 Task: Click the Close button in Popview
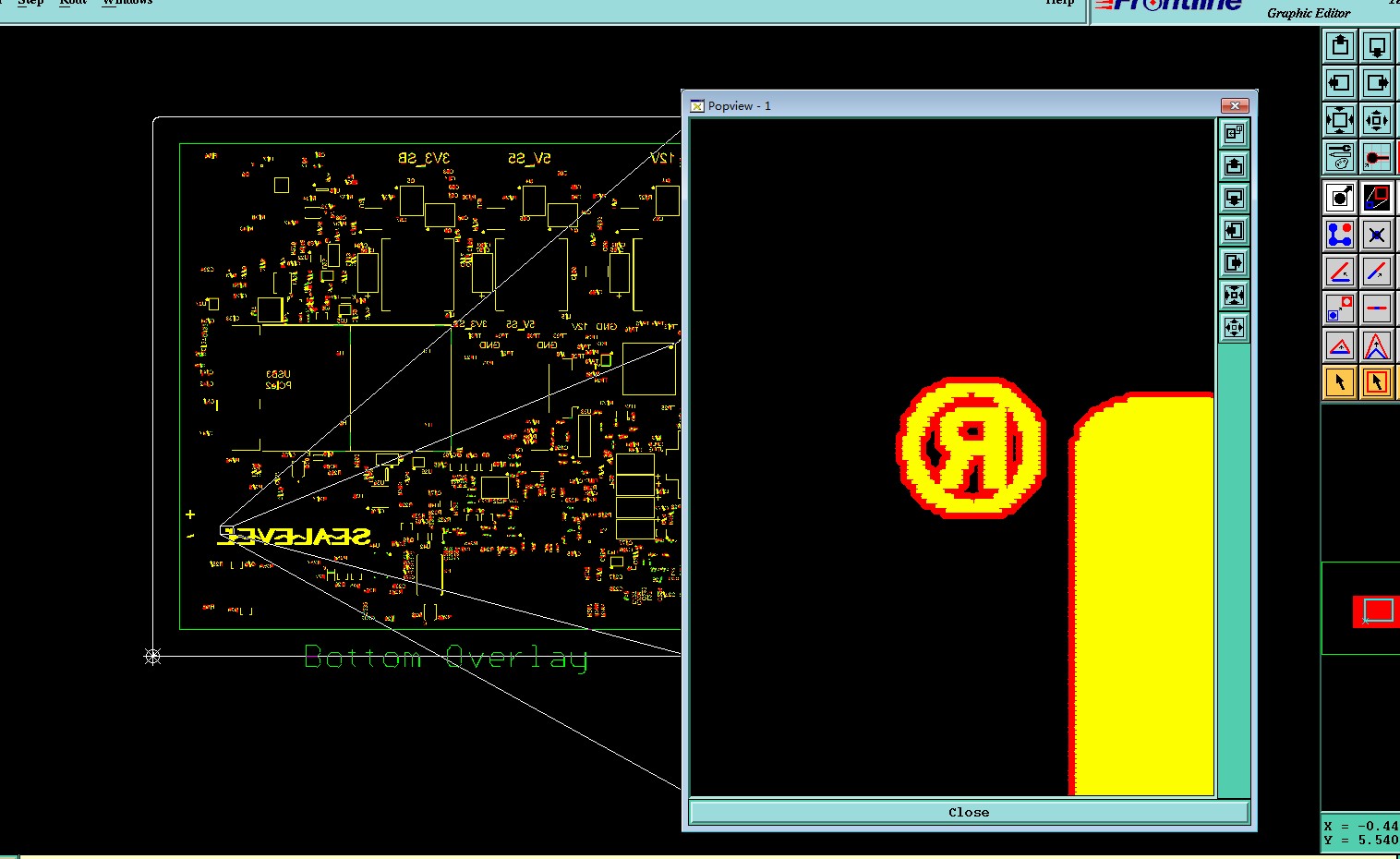coord(969,813)
